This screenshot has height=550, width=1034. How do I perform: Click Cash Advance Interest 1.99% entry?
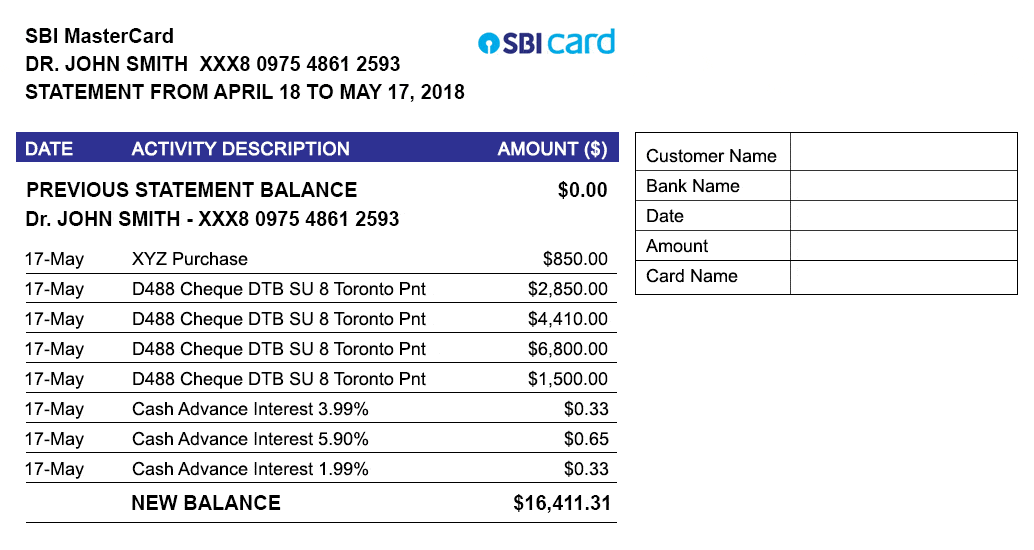tap(250, 469)
